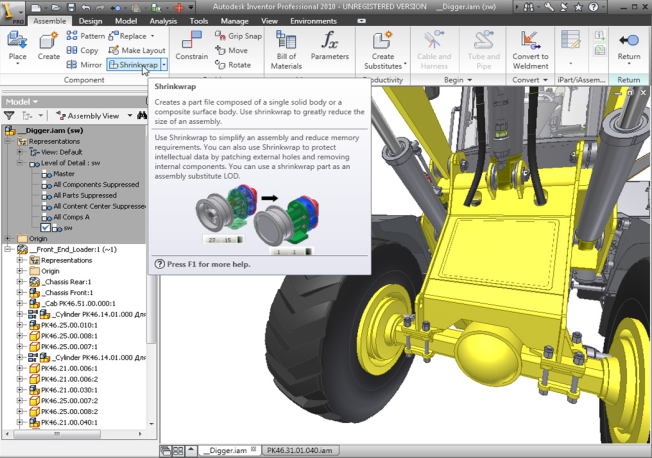Toggle the sw level of detail checkbox
The height and width of the screenshot is (458, 652).
45,228
